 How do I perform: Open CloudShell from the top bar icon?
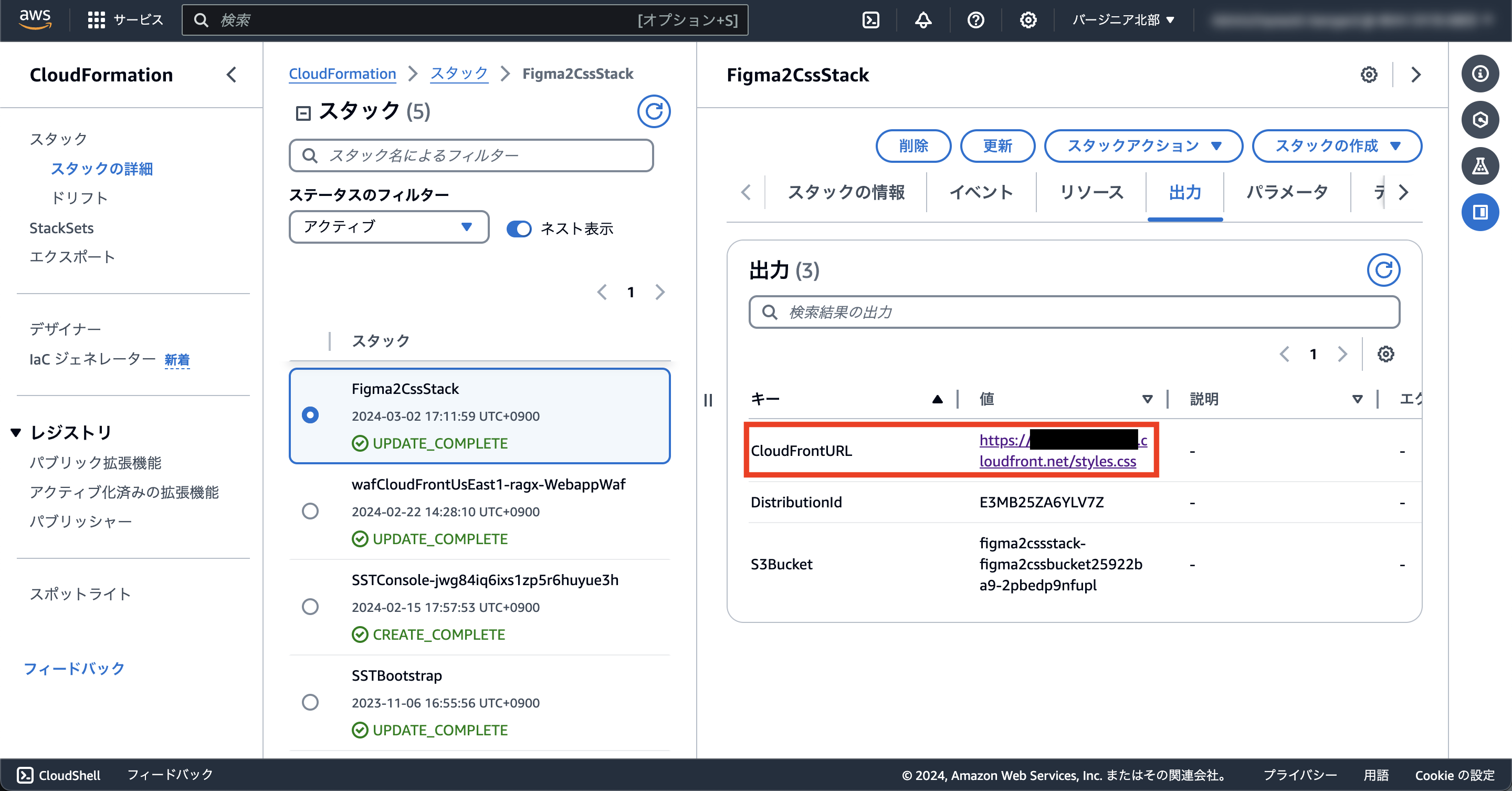(870, 20)
